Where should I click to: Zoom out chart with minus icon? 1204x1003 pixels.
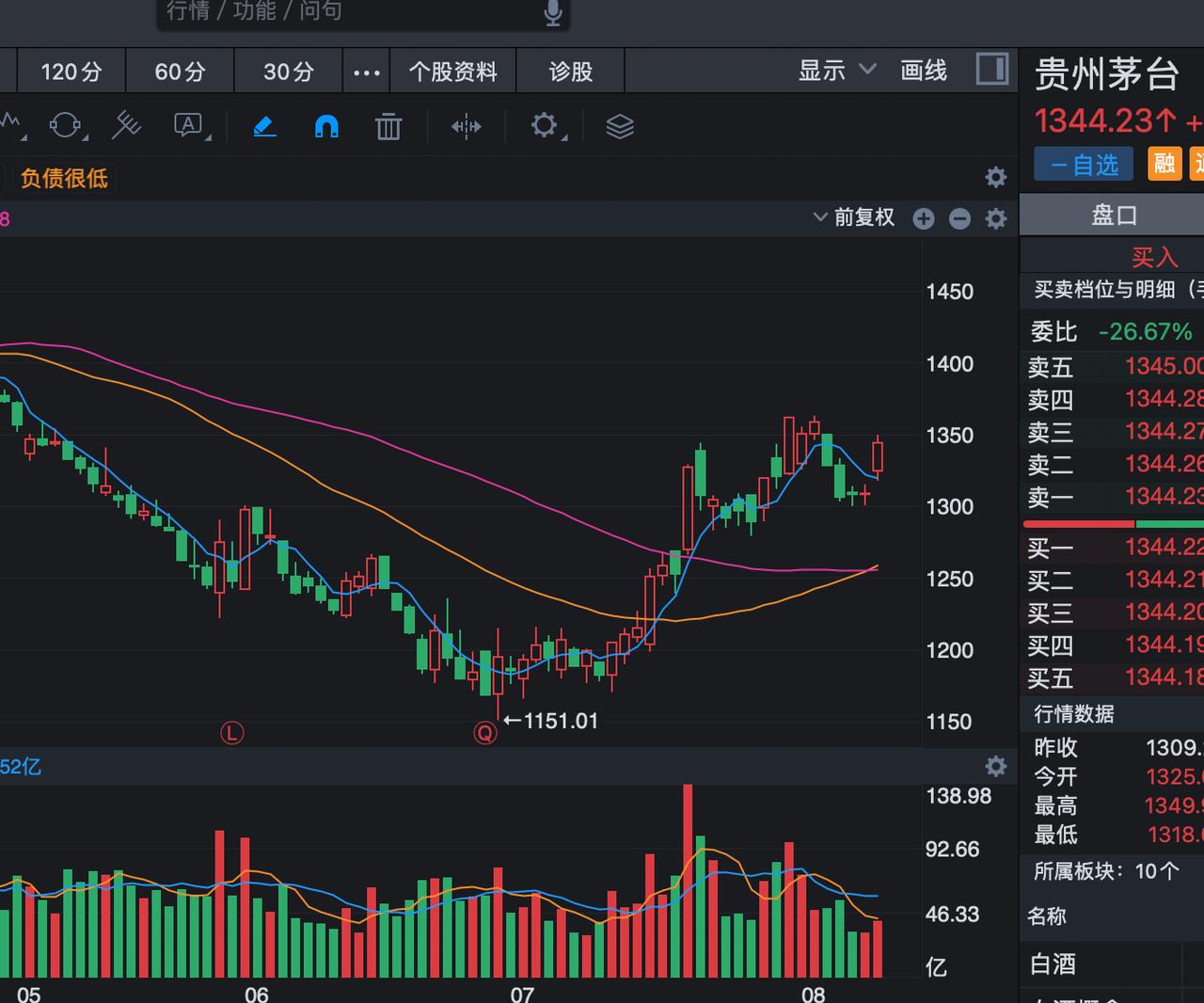tap(959, 218)
